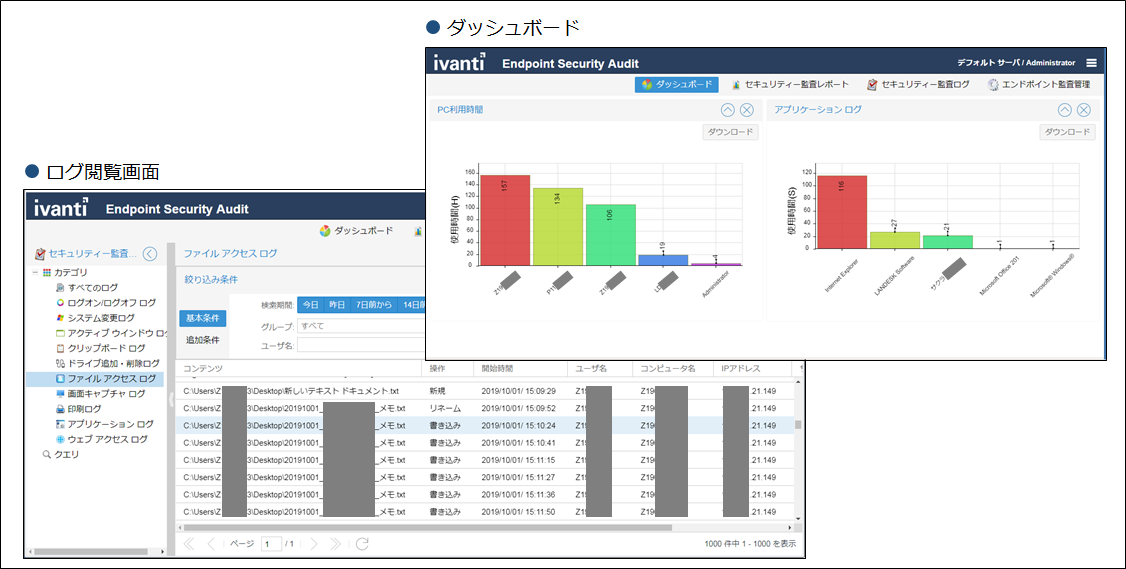Collapse the カテゴリ tree node

pyautogui.click(x=34, y=272)
